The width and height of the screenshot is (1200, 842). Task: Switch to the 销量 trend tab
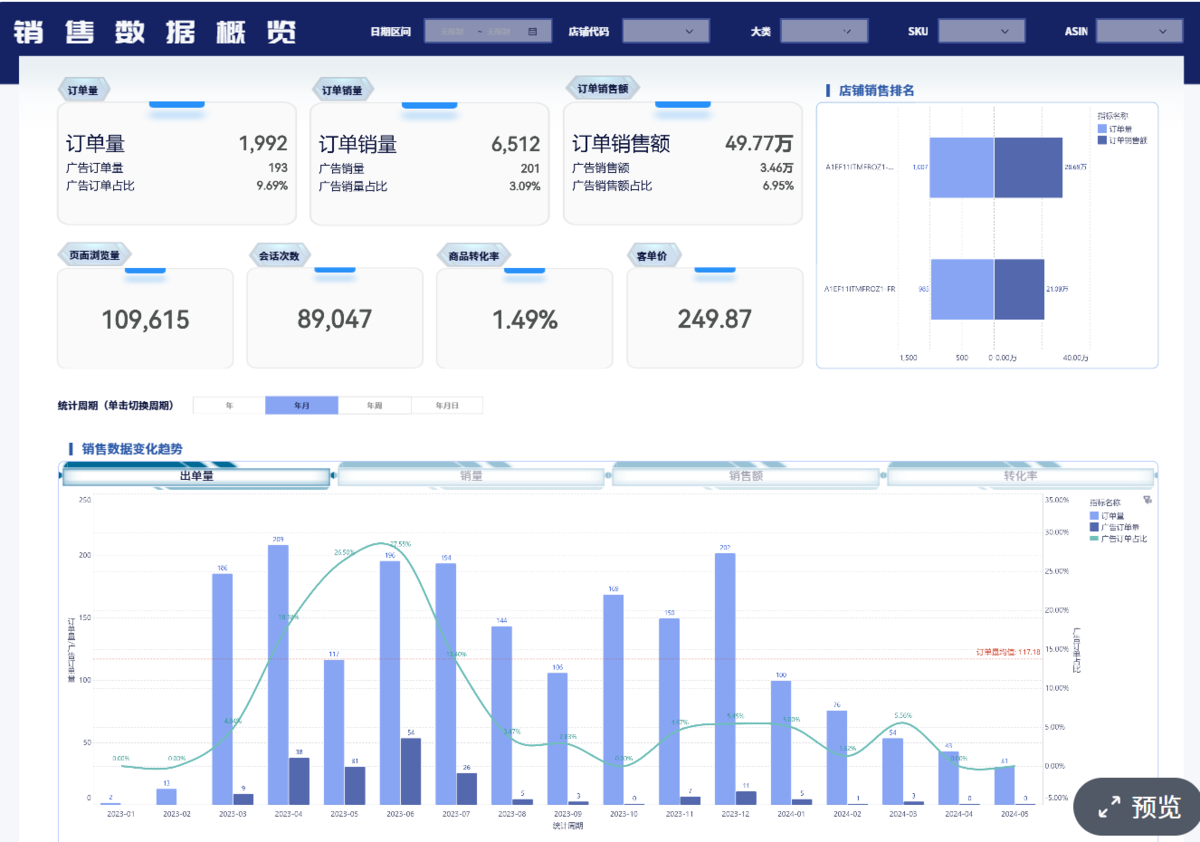[x=472, y=476]
